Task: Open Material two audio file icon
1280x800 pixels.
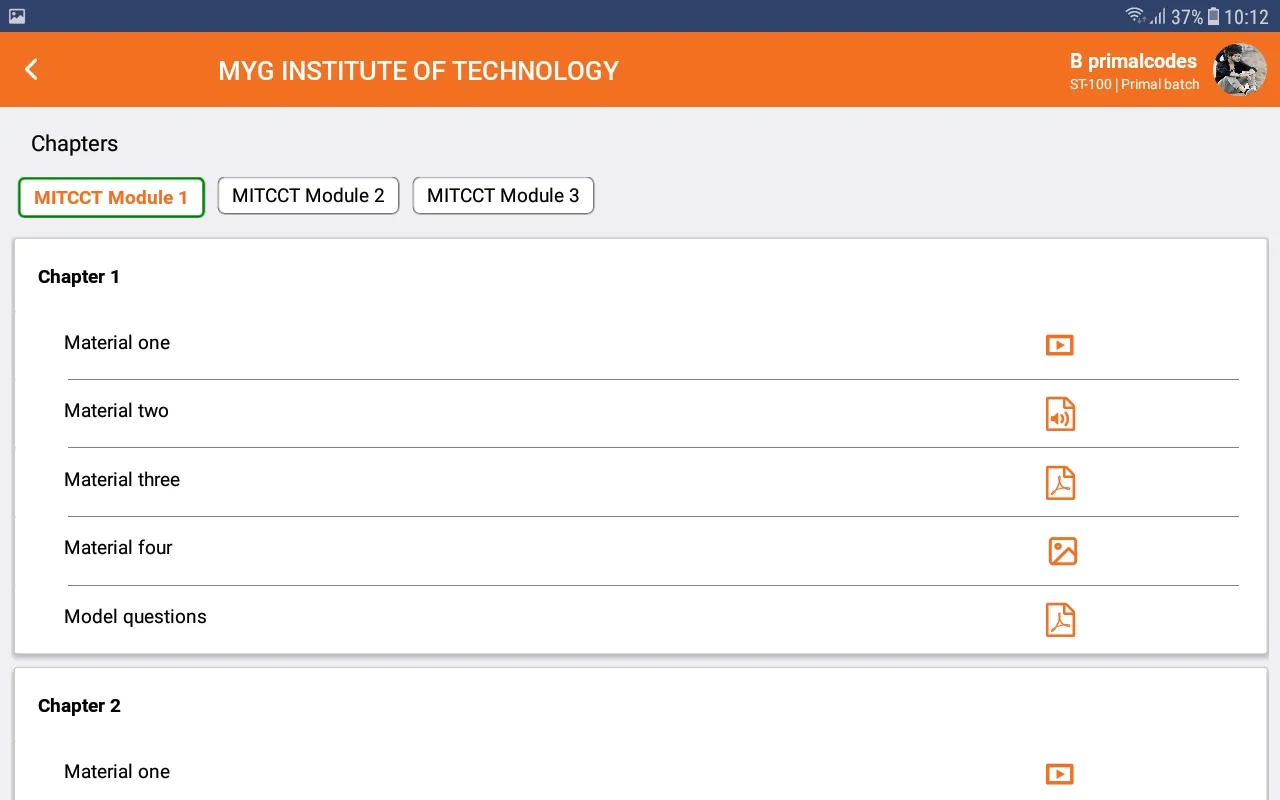Action: (x=1060, y=414)
